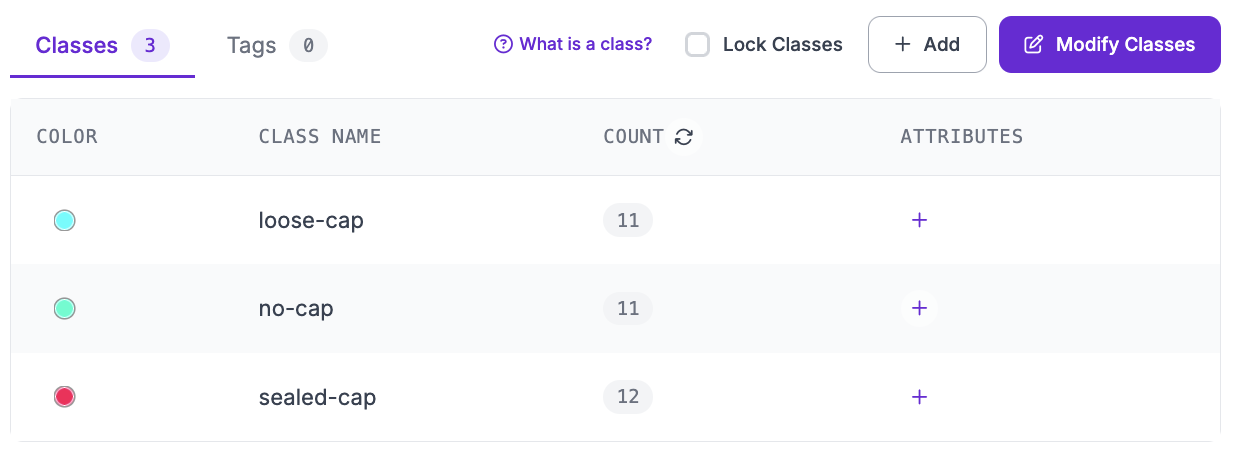Click the cyan color swatch for loose-cap
The image size is (1234, 458).
[x=64, y=220]
